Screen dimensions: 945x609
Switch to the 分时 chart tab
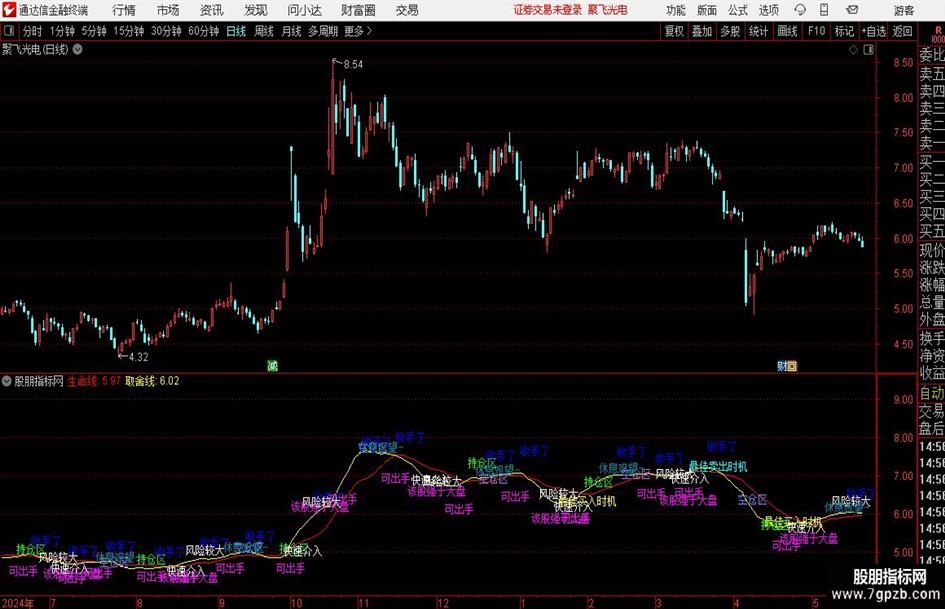(33, 31)
